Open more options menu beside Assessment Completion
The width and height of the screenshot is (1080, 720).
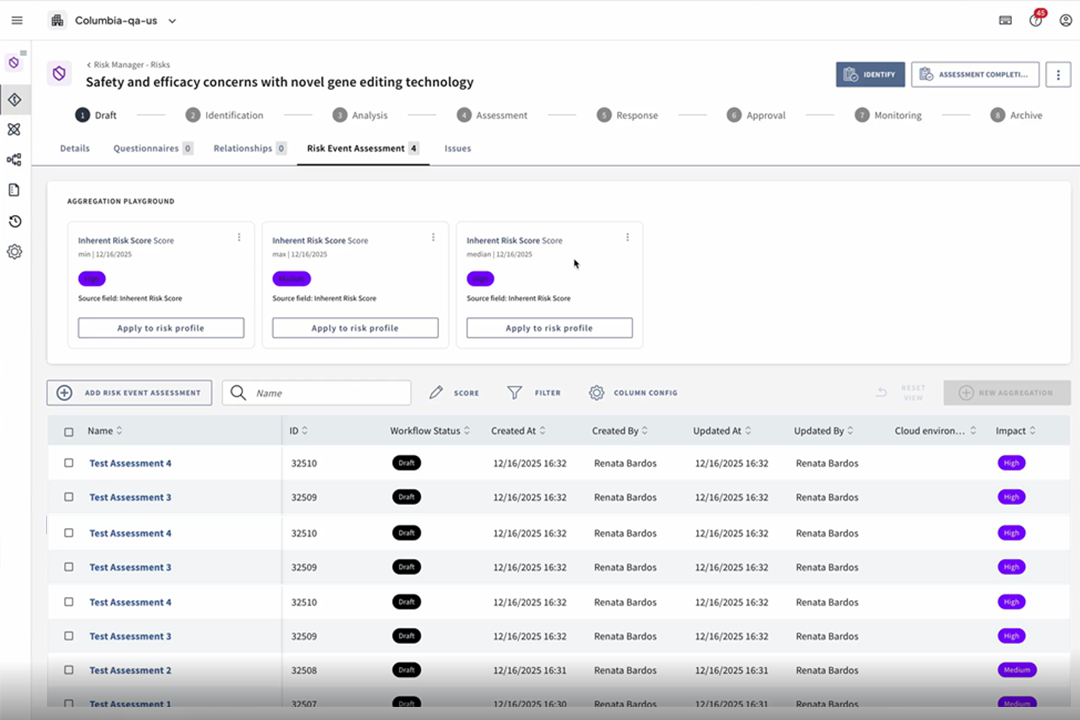click(1058, 74)
